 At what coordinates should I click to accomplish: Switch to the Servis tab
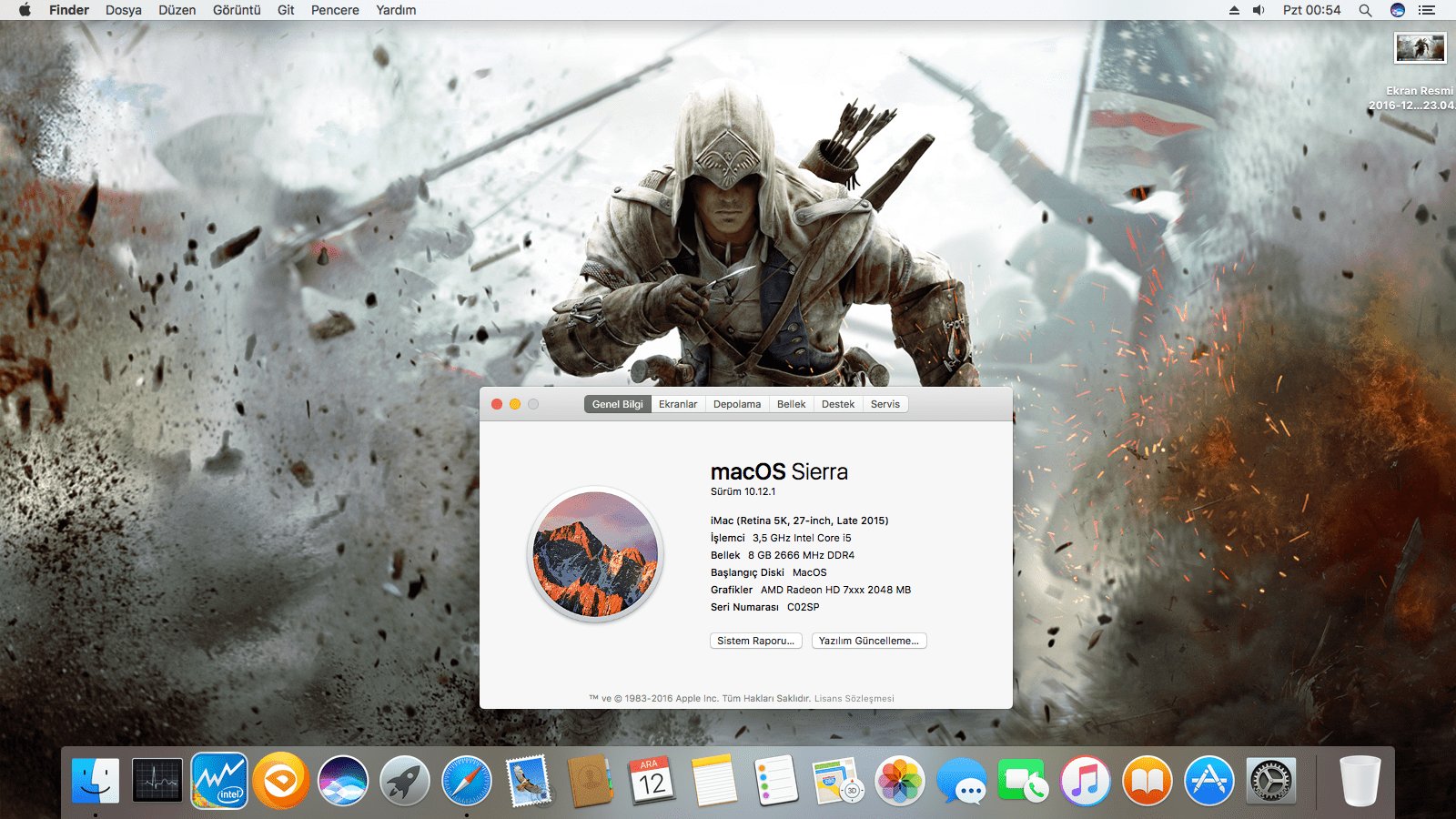(x=885, y=404)
